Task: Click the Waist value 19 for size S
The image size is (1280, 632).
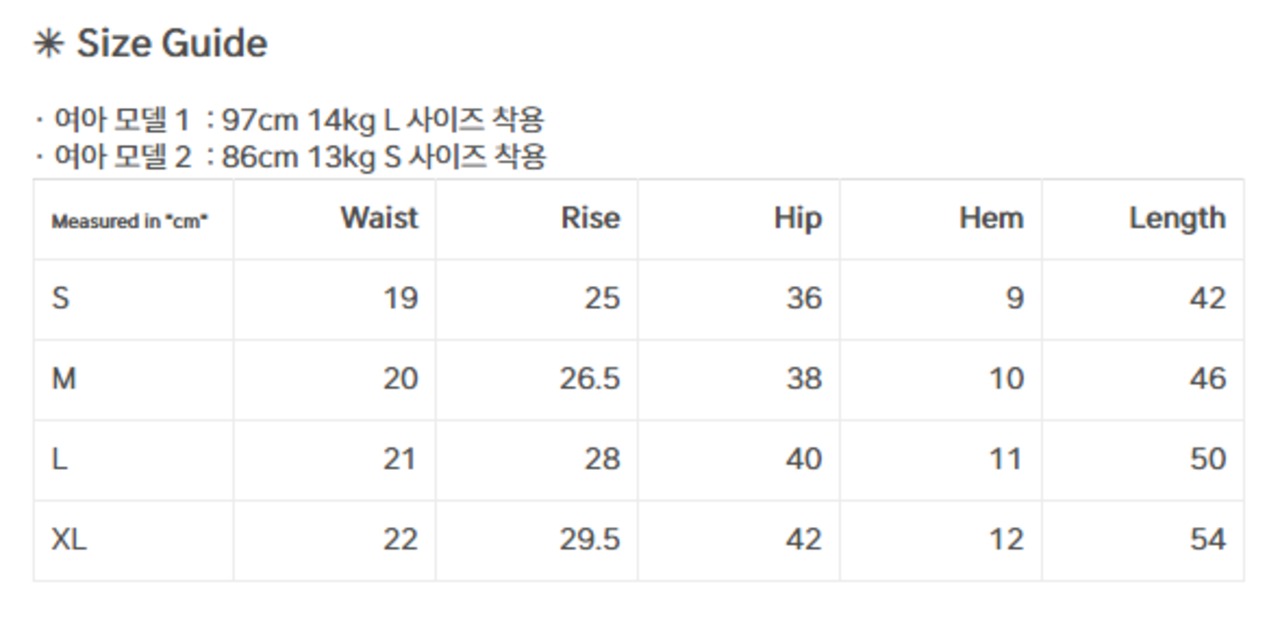Action: 400,299
